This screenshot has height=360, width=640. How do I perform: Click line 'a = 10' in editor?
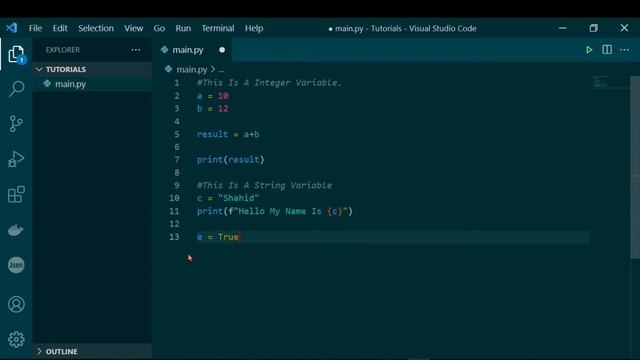pos(213,96)
